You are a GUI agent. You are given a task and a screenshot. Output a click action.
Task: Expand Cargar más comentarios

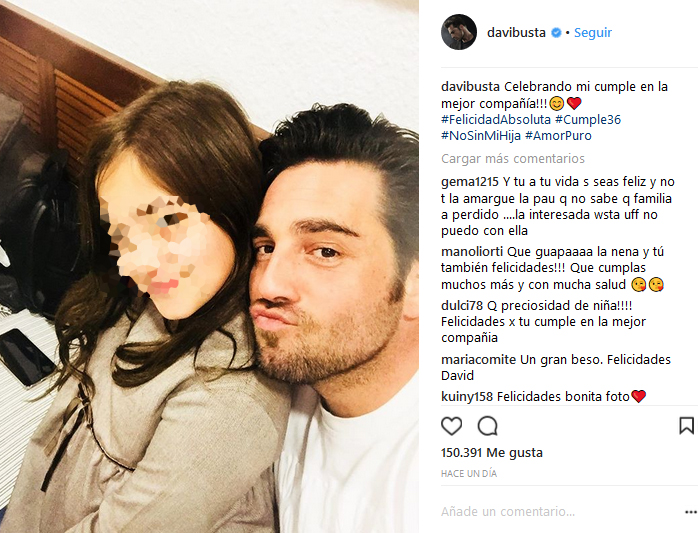(512, 158)
